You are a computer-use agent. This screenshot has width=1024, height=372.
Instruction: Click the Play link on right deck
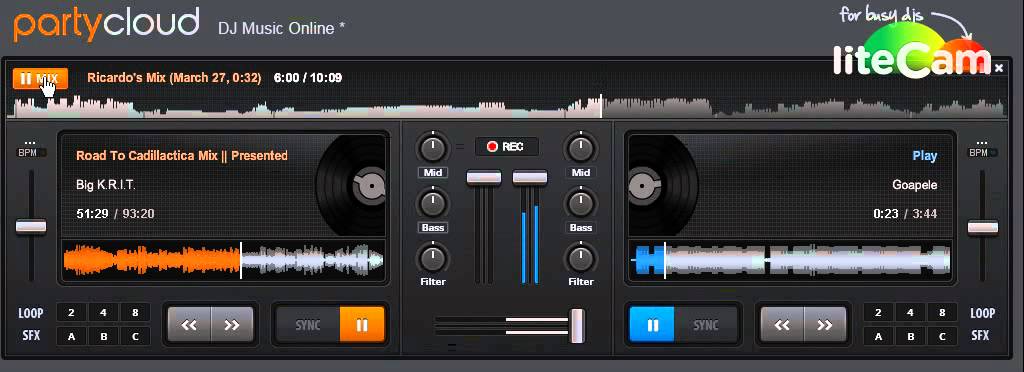coord(925,156)
